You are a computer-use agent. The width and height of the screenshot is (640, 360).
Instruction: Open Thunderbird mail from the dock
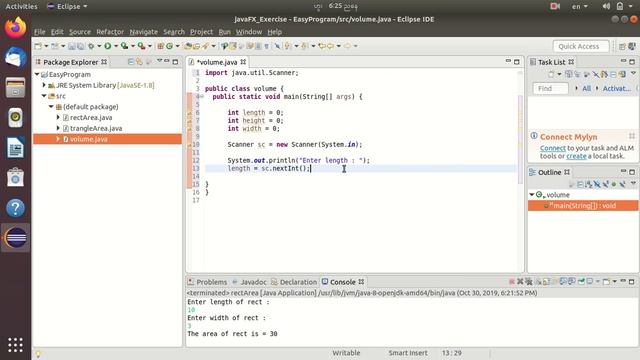16,58
